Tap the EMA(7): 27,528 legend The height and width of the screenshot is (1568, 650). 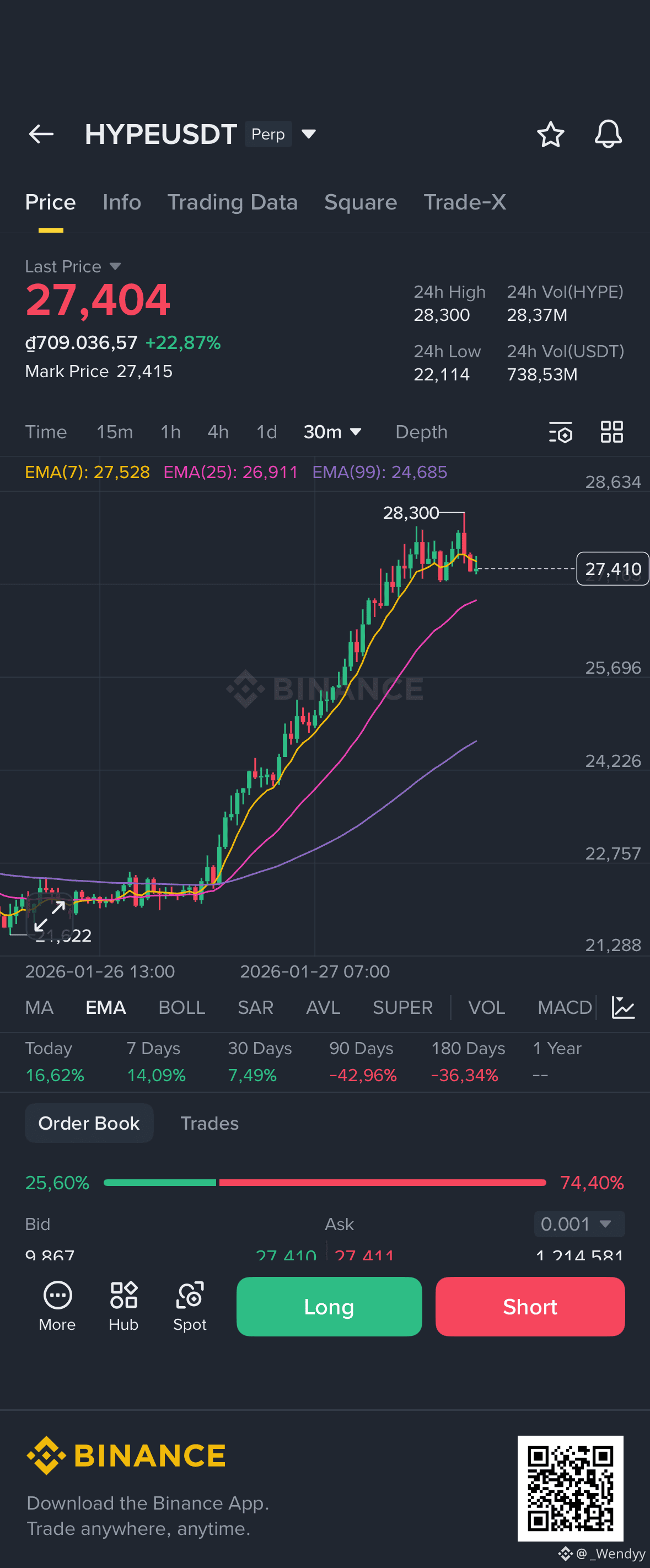pyautogui.click(x=88, y=472)
